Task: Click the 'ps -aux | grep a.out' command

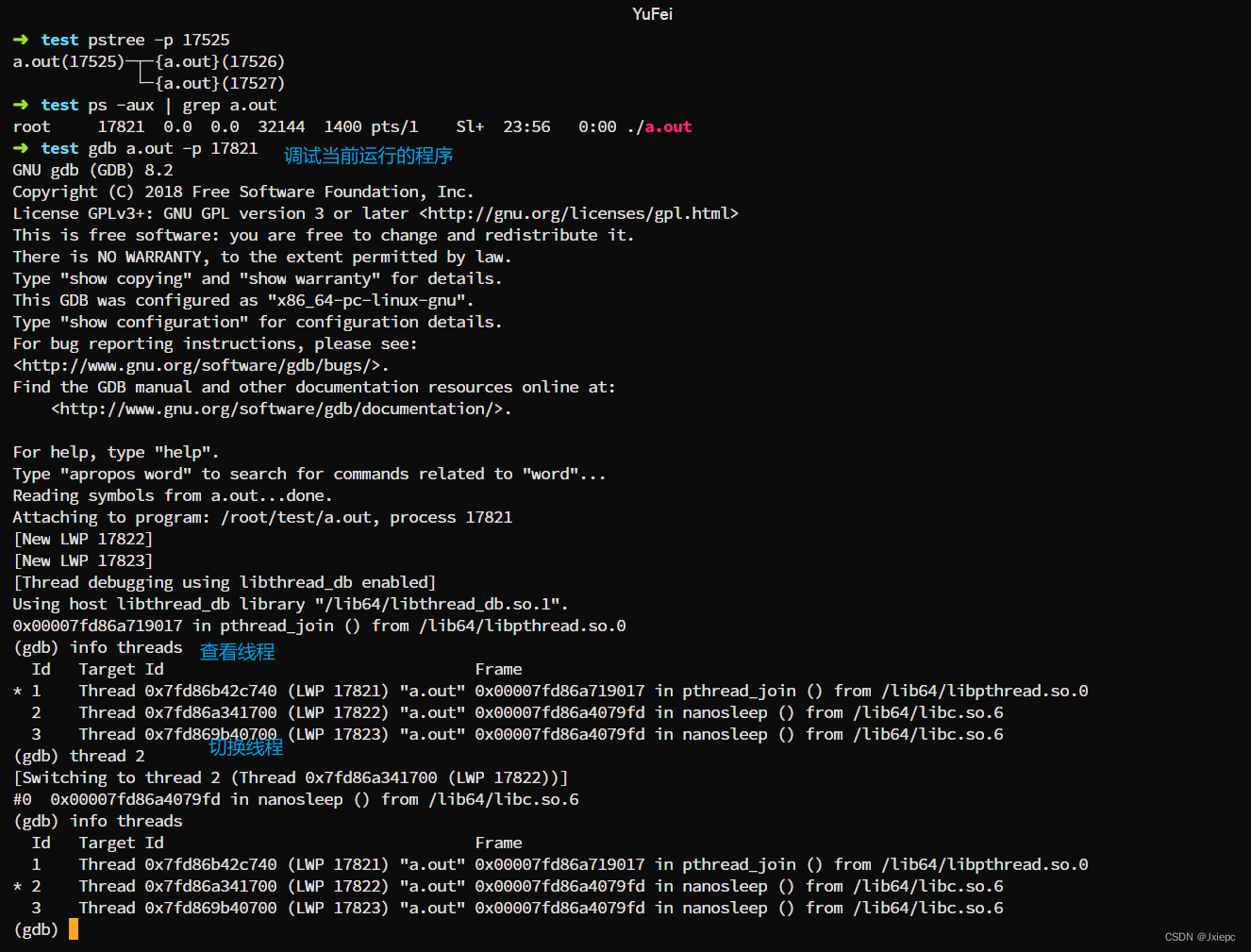Action: click(x=182, y=105)
